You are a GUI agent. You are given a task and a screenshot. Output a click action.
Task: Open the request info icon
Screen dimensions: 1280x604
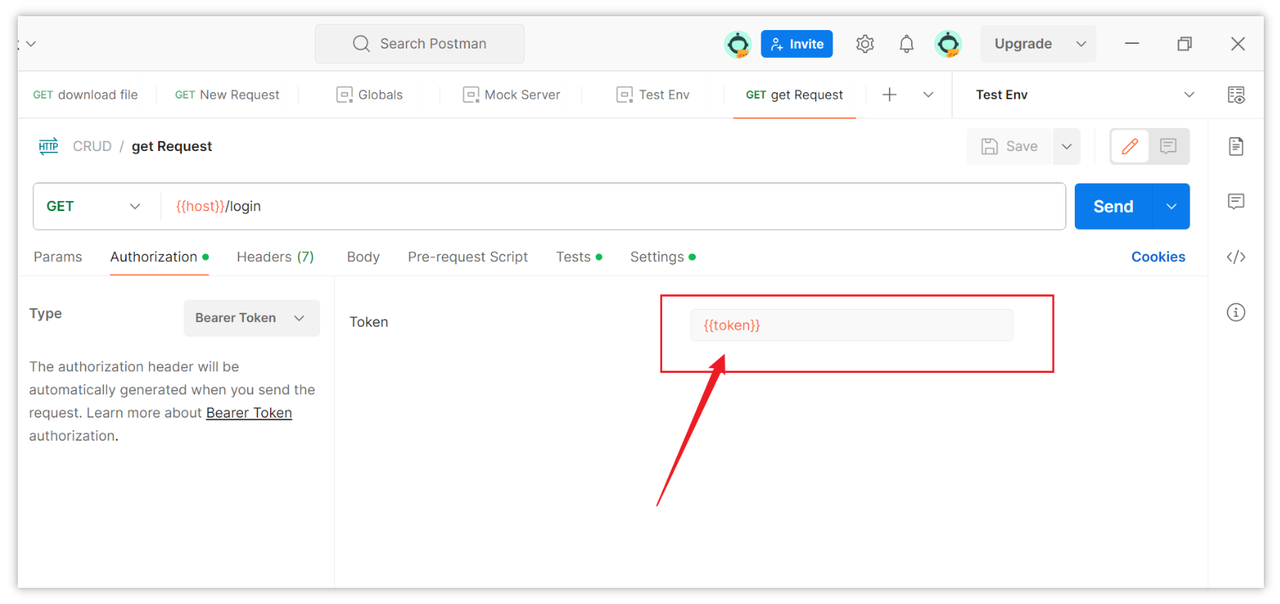pos(1236,312)
